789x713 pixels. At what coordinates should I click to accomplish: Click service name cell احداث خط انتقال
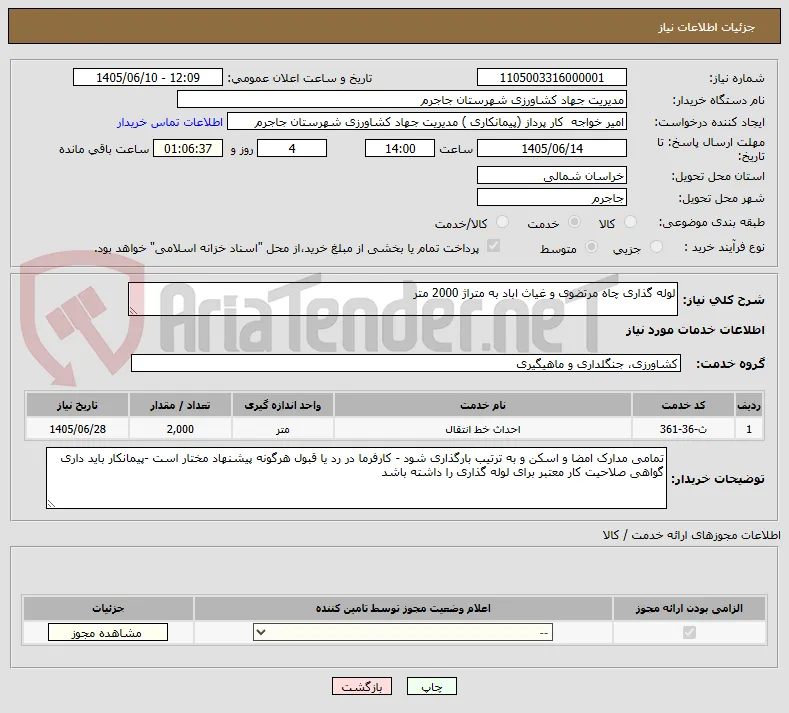point(483,429)
